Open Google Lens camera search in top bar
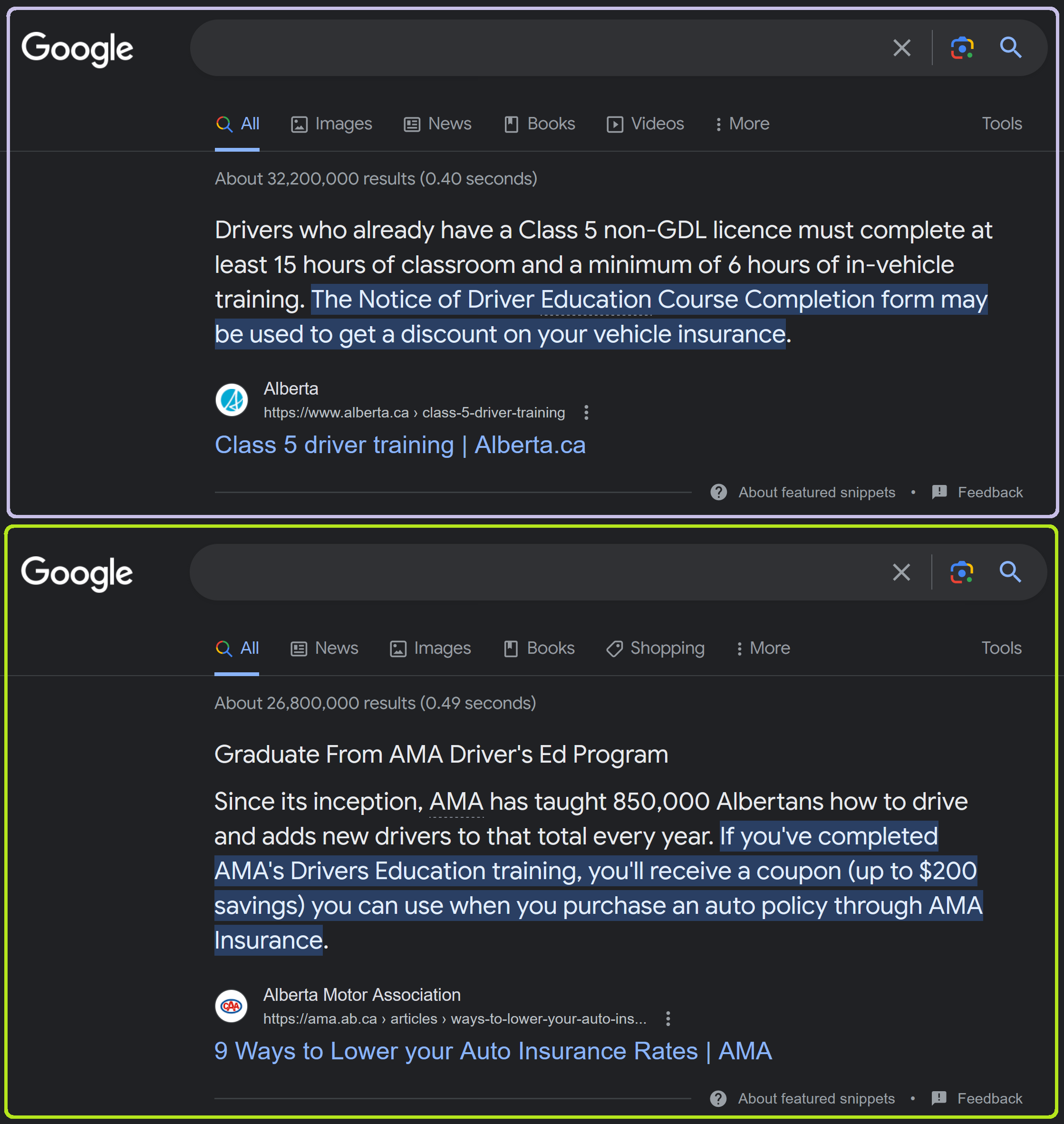Image resolution: width=1064 pixels, height=1124 pixels. pyautogui.click(x=962, y=48)
